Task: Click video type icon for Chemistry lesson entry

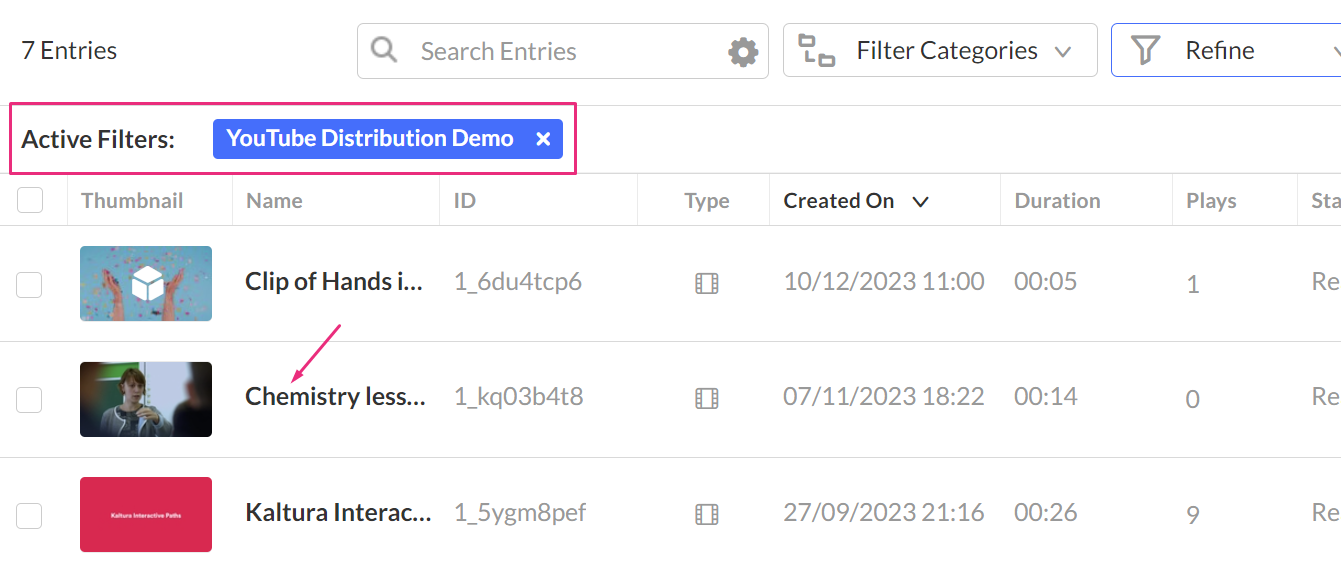Action: point(706,398)
